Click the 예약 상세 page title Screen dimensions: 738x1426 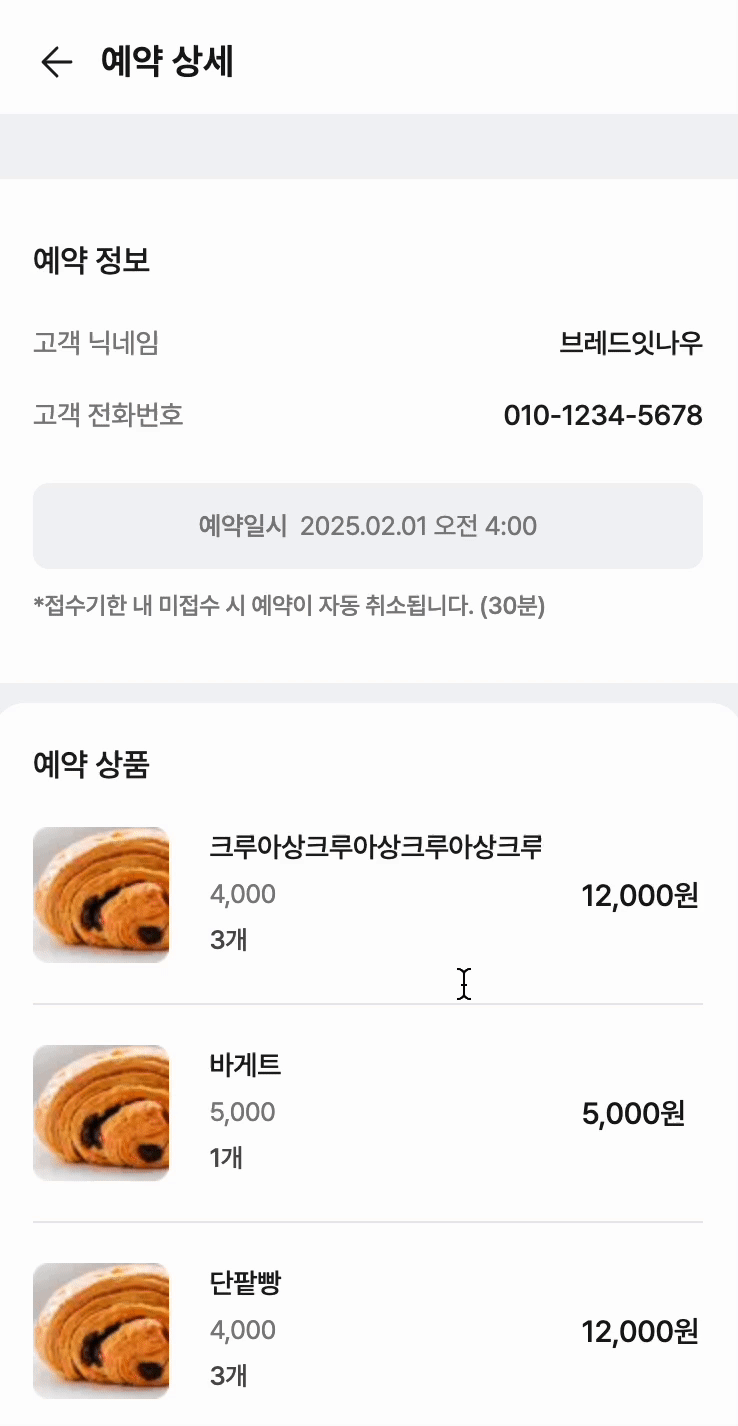coord(168,62)
